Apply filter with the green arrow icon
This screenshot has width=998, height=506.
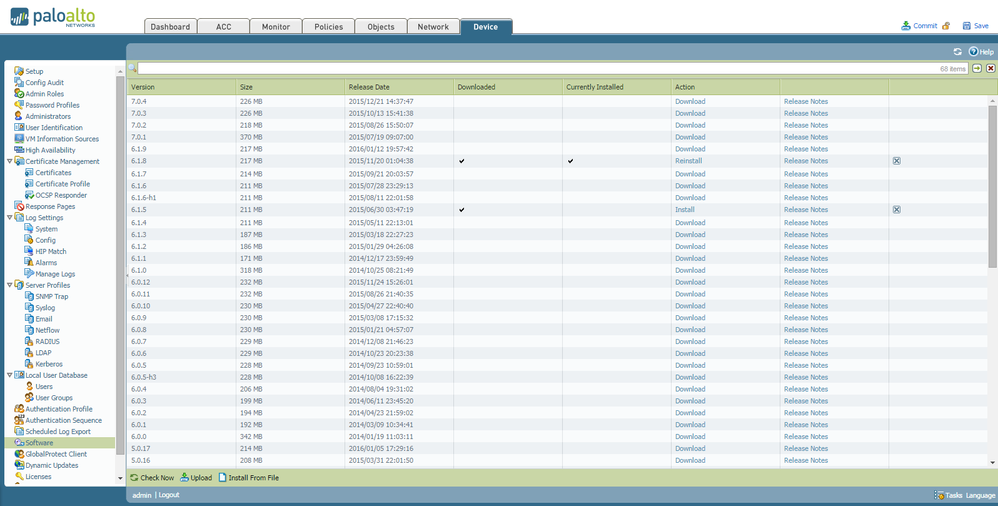977,69
